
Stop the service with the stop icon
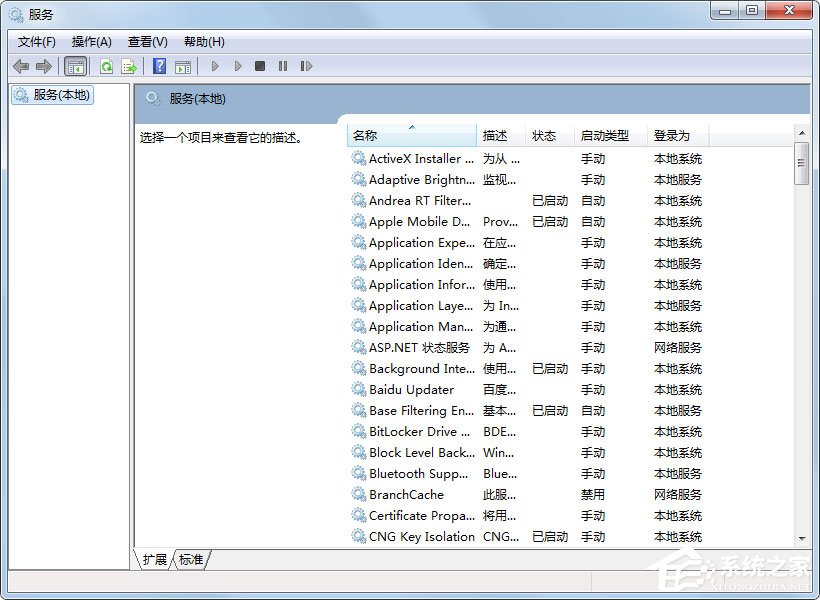click(260, 66)
